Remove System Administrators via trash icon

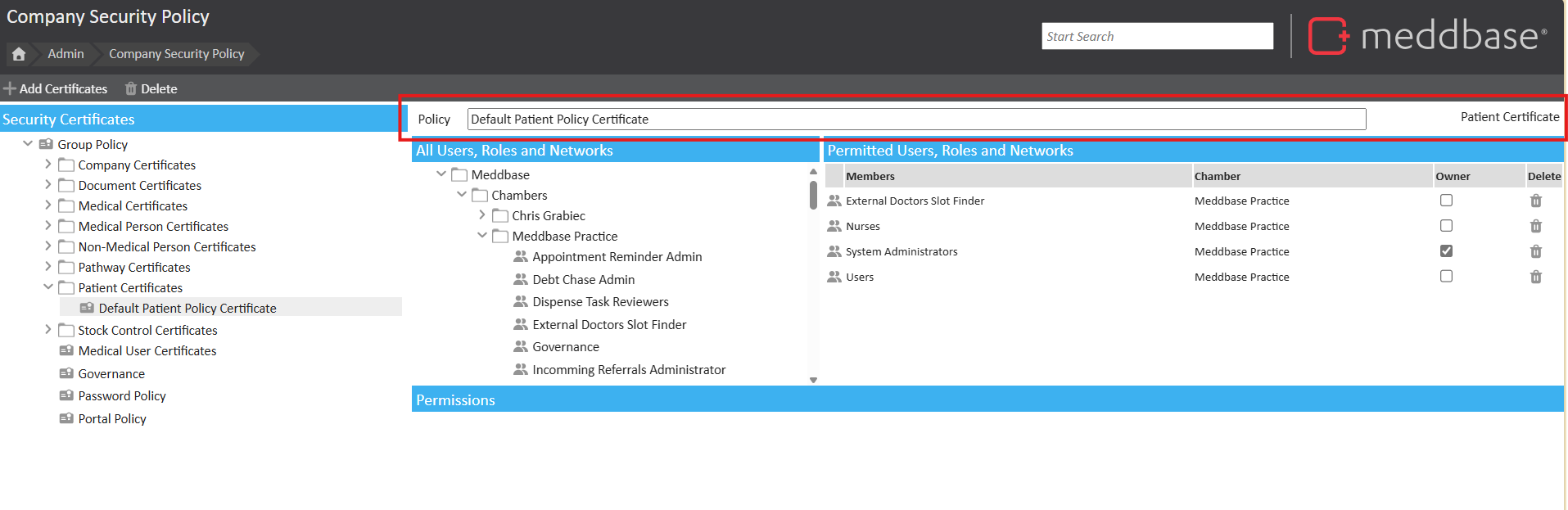coord(1535,251)
